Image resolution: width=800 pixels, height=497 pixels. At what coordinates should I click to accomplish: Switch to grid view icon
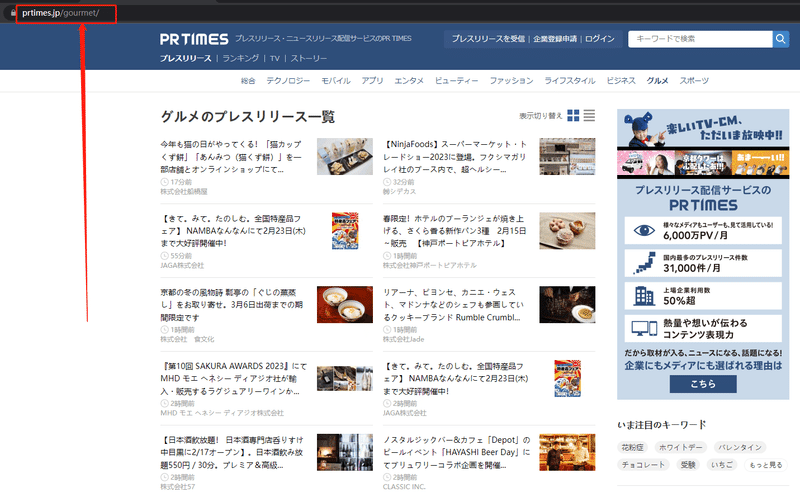pos(573,116)
